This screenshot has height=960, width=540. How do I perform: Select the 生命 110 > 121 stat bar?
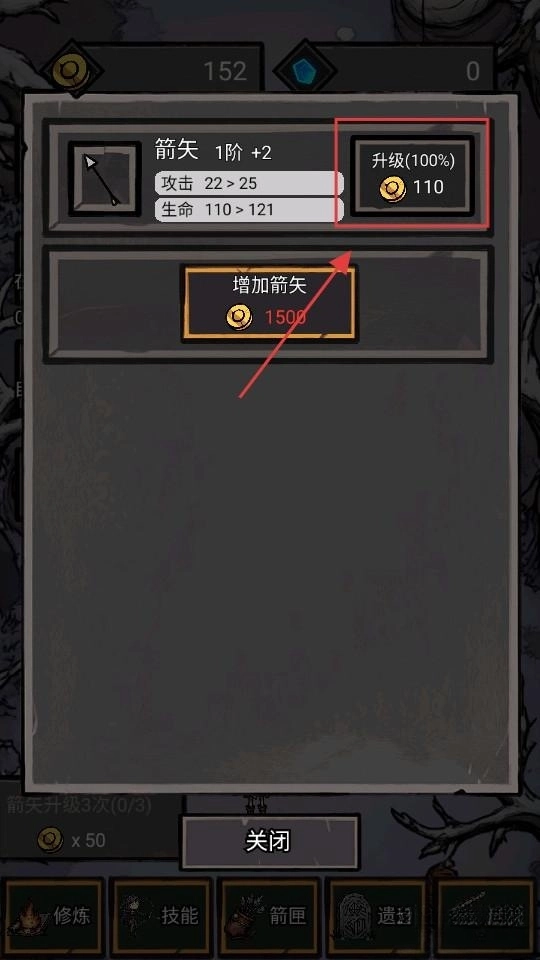[249, 210]
